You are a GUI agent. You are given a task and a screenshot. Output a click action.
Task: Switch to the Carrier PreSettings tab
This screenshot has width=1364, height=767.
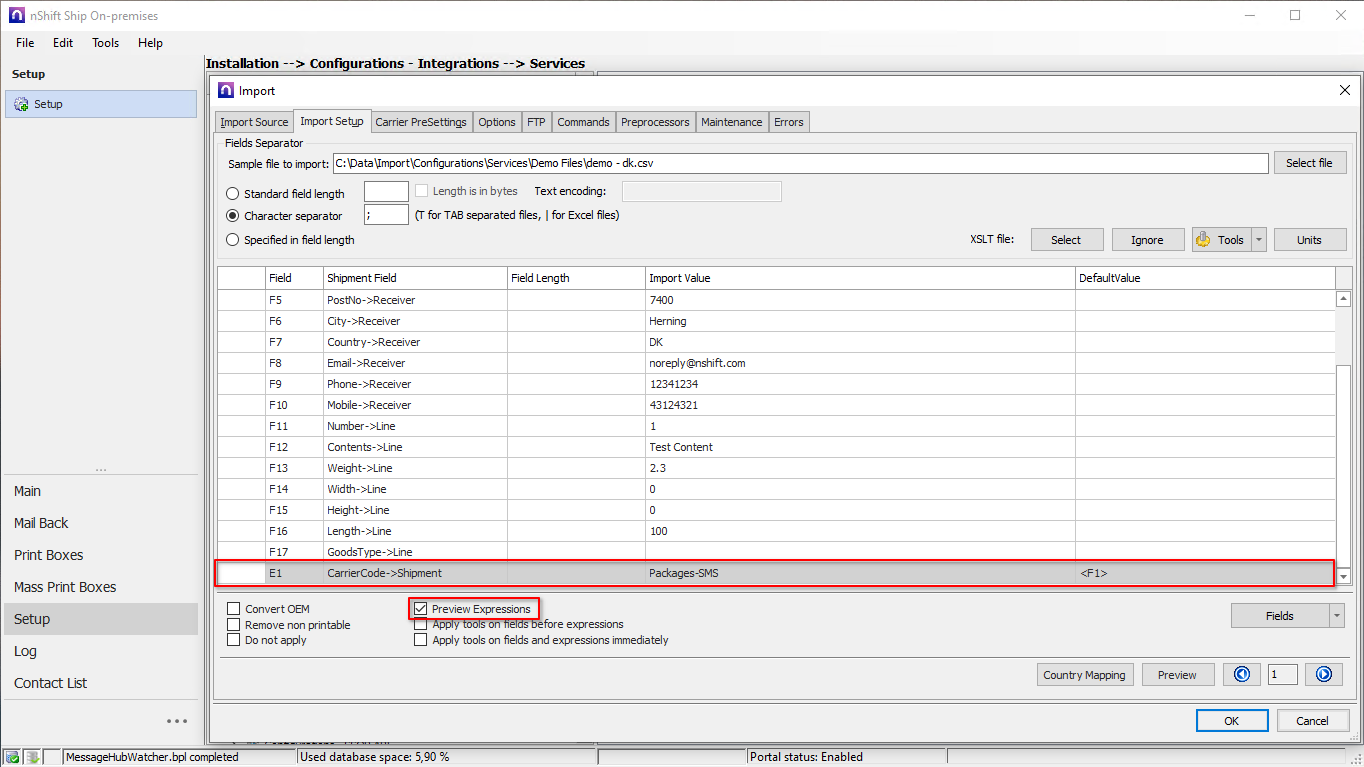coord(421,122)
